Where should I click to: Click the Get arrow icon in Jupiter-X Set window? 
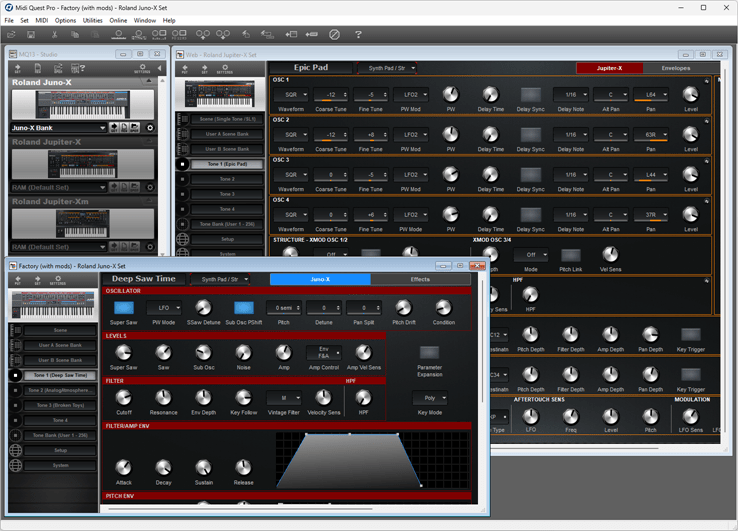[x=204, y=69]
